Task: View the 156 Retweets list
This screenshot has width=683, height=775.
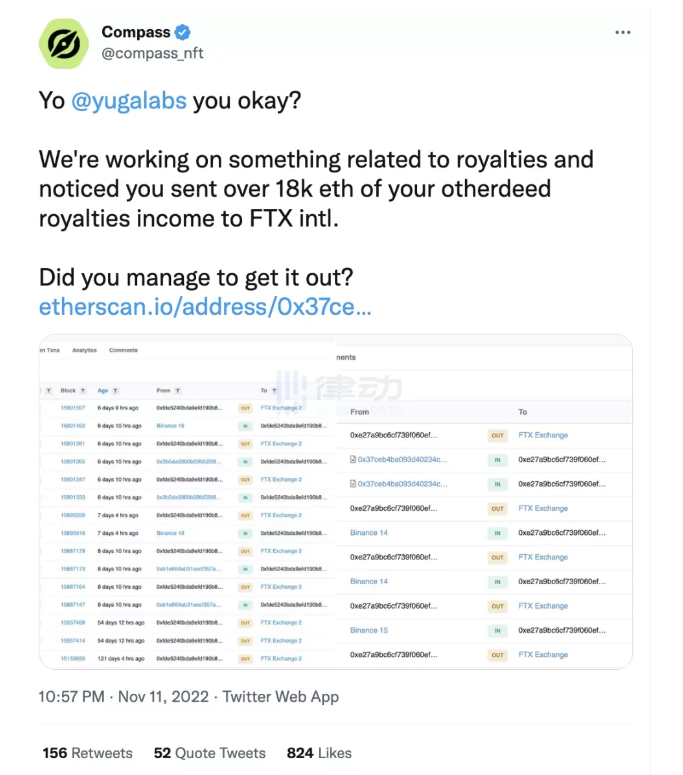Action: pyautogui.click(x=87, y=753)
